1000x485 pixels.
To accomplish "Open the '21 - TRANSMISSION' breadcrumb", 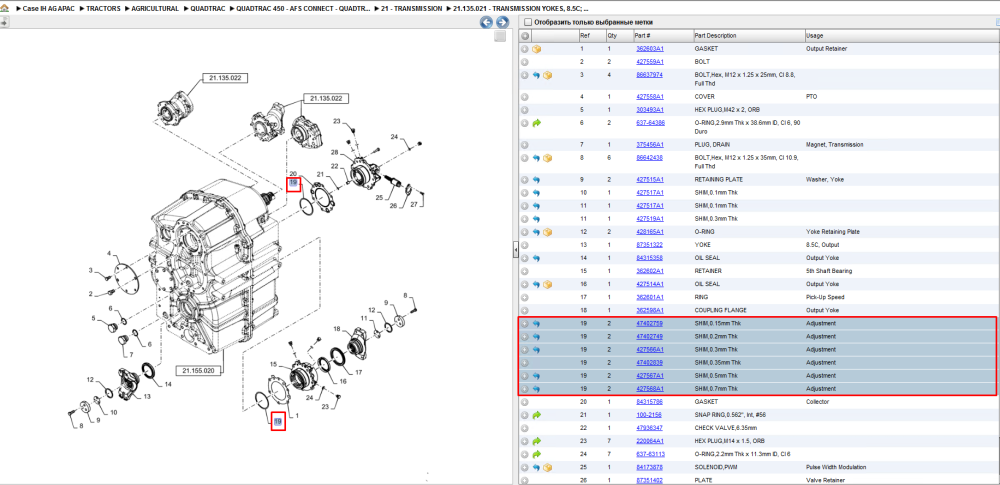I will 411,9.
